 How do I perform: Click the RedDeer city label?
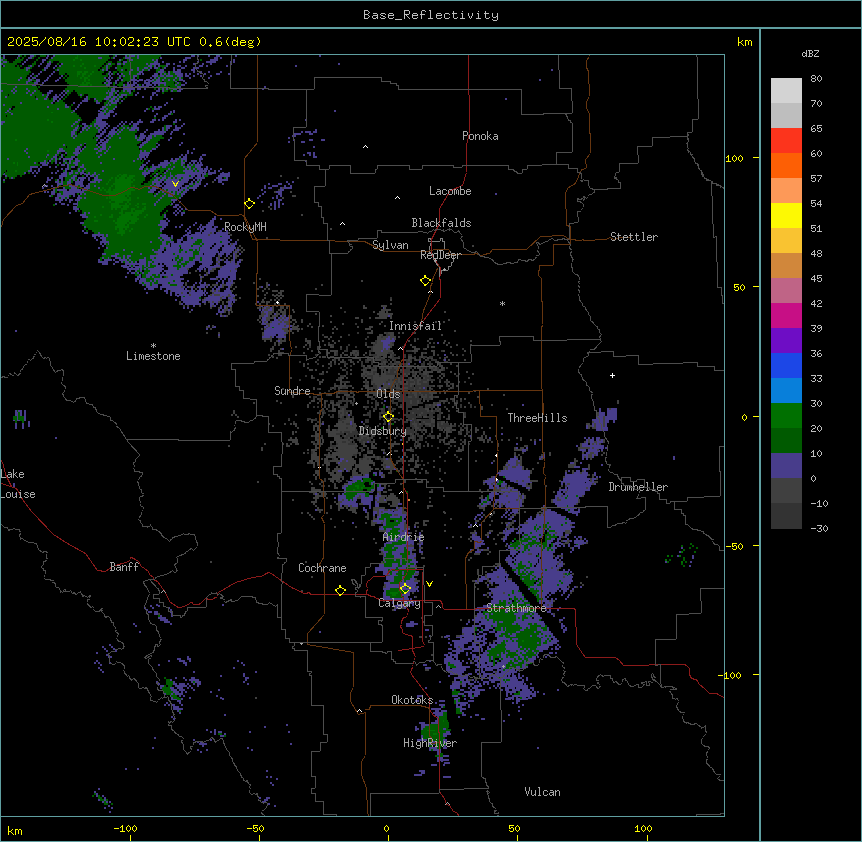(440, 255)
